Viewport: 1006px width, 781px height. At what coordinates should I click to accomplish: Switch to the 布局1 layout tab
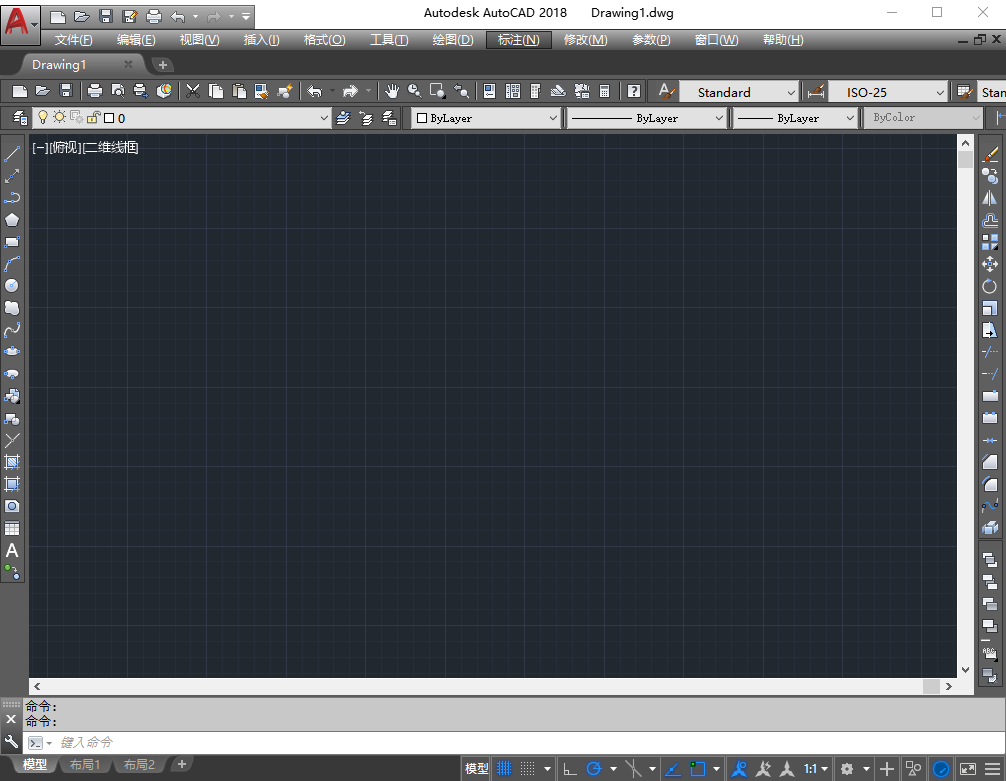[x=85, y=765]
